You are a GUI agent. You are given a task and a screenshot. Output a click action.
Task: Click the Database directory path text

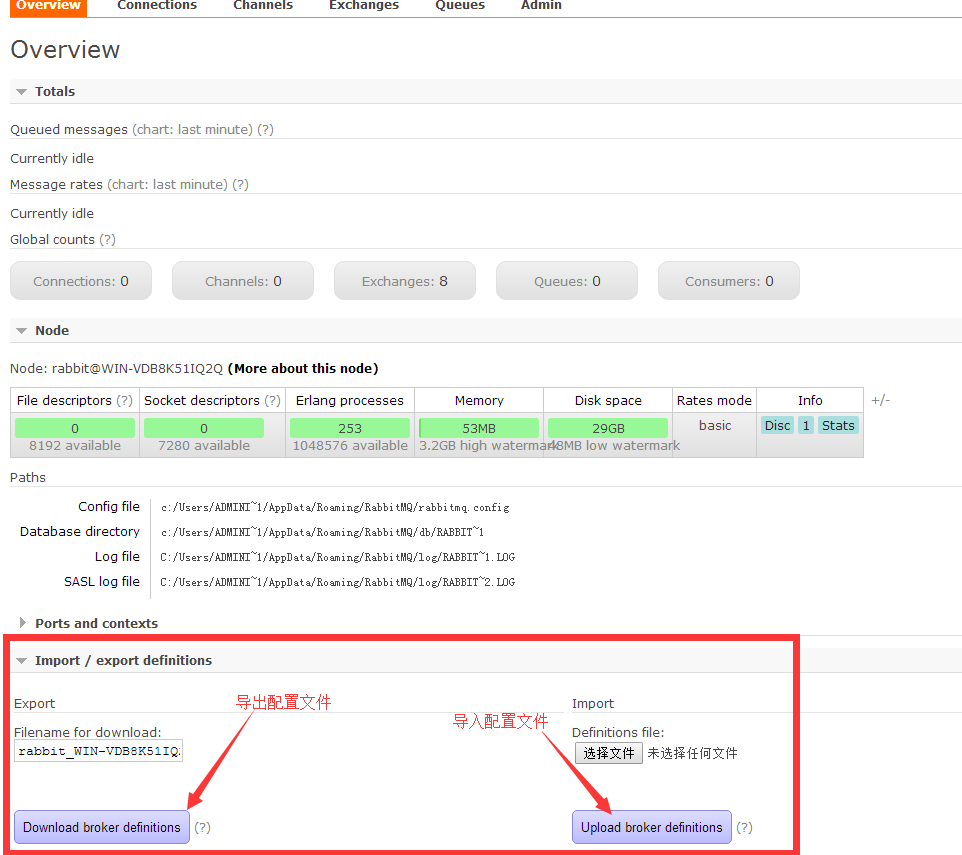[322, 532]
